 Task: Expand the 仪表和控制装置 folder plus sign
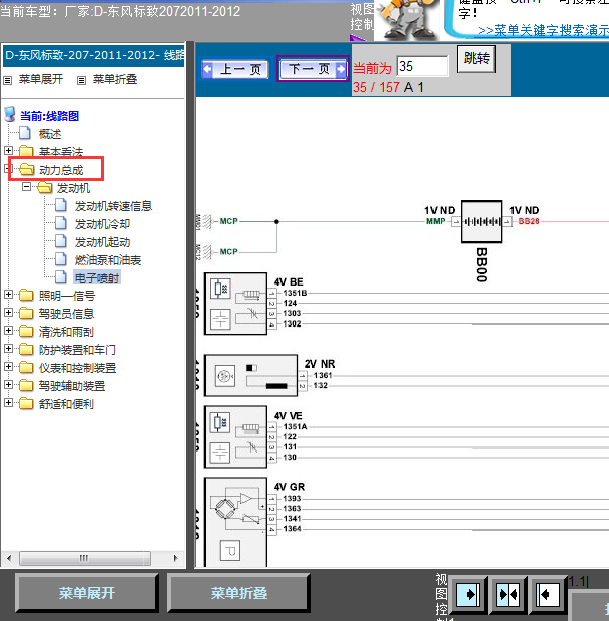(x=8, y=366)
